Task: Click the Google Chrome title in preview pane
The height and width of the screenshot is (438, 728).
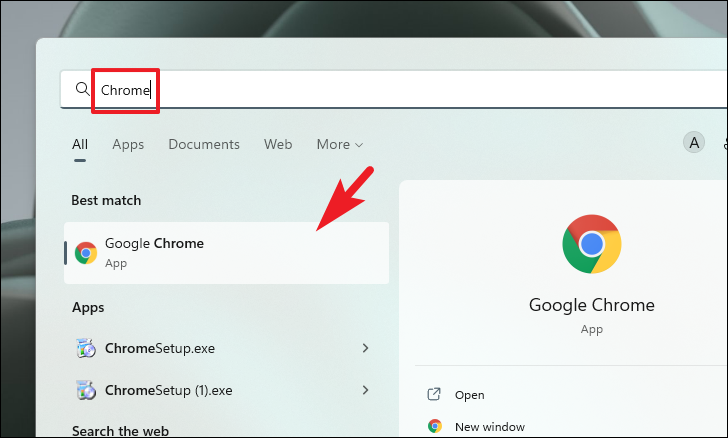Action: click(x=592, y=305)
